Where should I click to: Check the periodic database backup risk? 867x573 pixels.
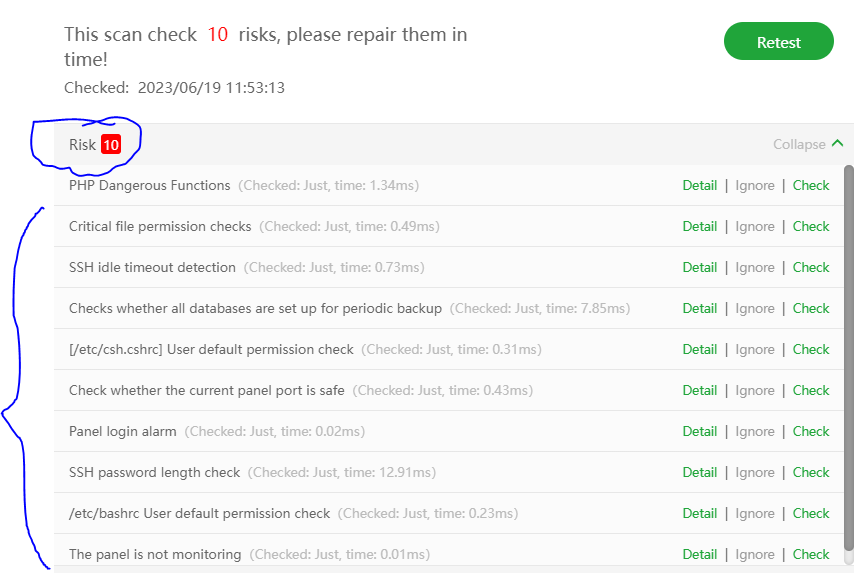pyautogui.click(x=811, y=308)
